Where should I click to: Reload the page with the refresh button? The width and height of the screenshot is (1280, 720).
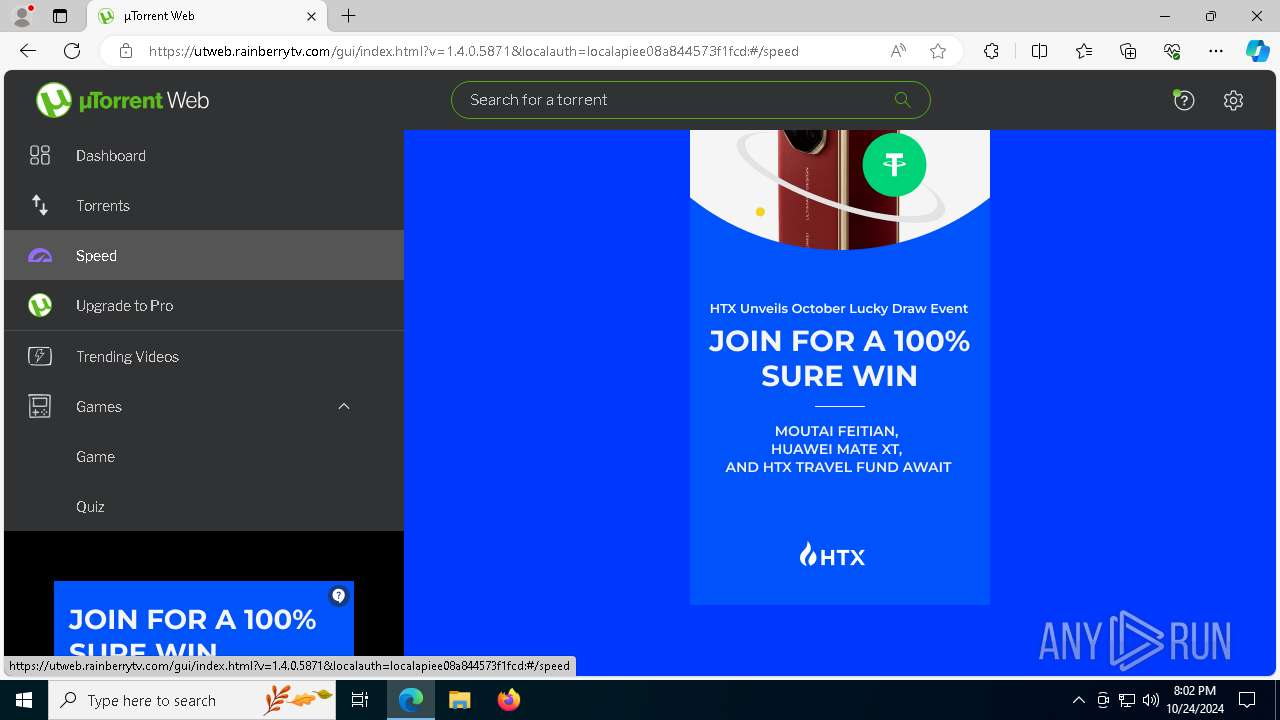(x=72, y=51)
